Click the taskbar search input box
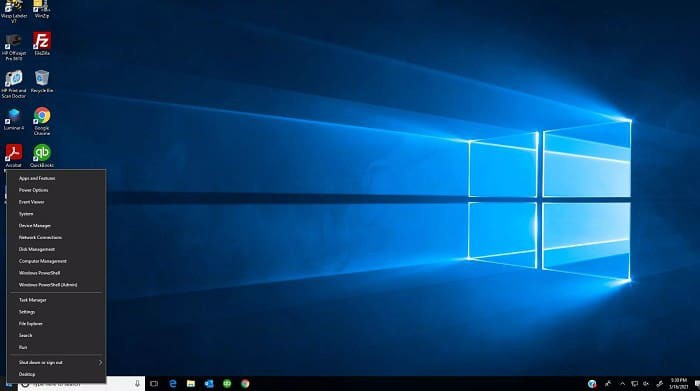 pyautogui.click(x=81, y=384)
